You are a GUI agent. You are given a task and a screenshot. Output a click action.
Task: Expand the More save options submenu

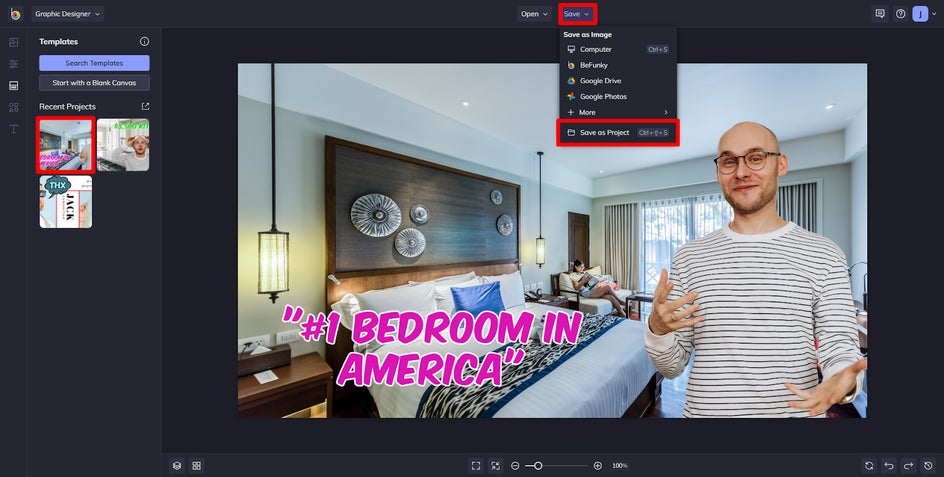point(618,112)
